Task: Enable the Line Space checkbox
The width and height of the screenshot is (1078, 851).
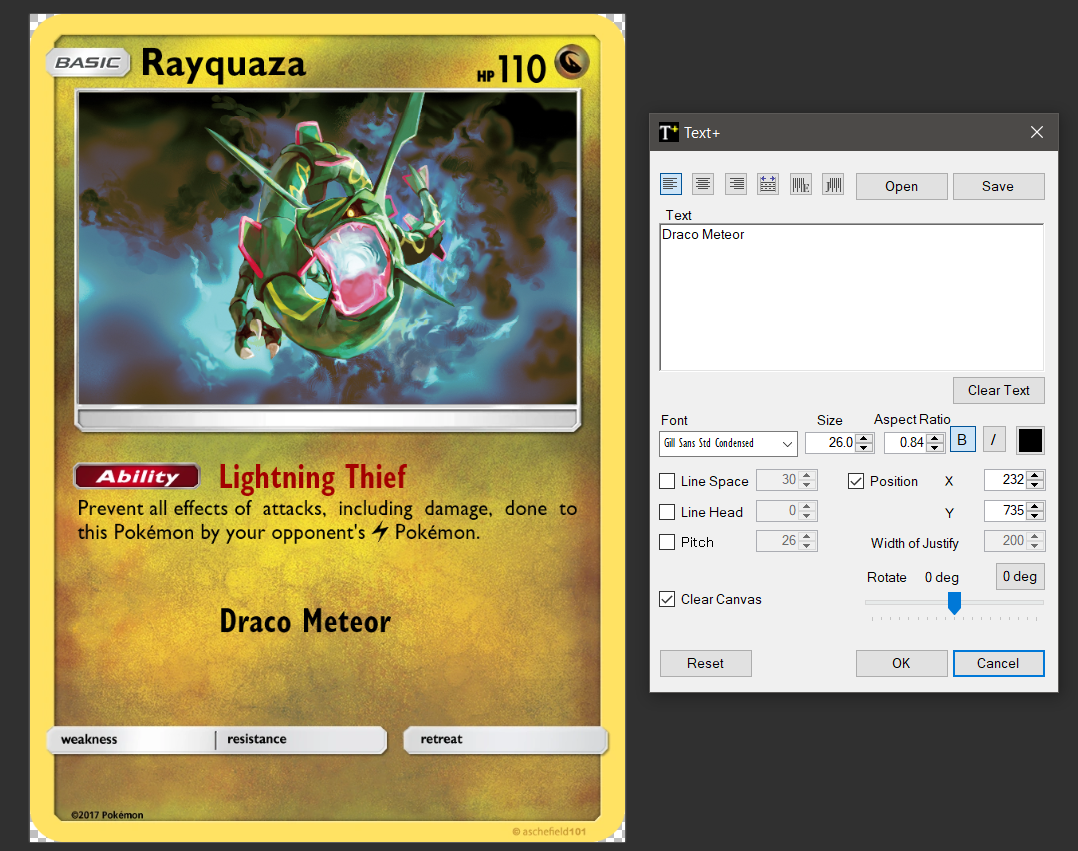Action: tap(667, 480)
